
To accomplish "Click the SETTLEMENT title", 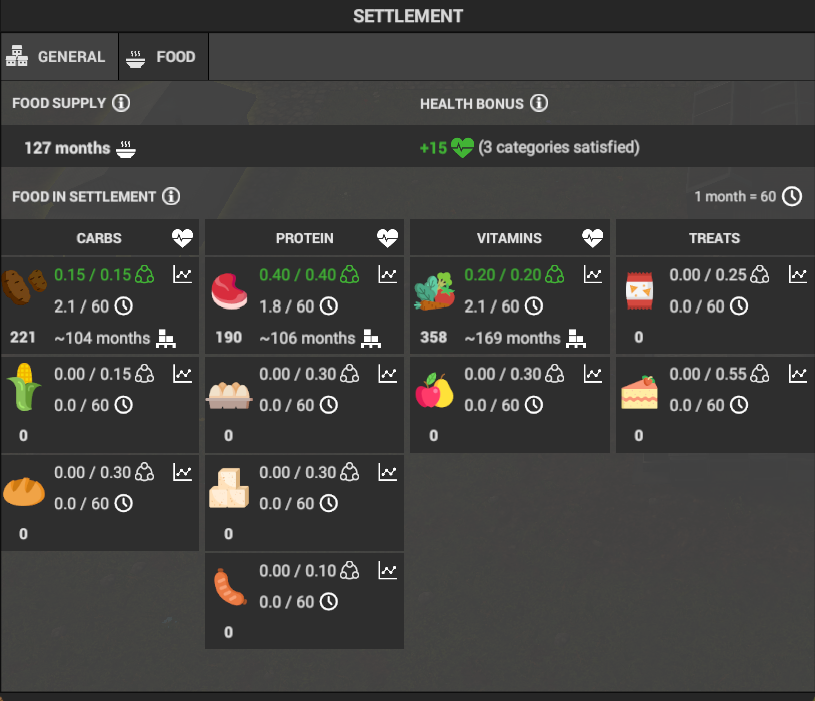I will (x=408, y=16).
